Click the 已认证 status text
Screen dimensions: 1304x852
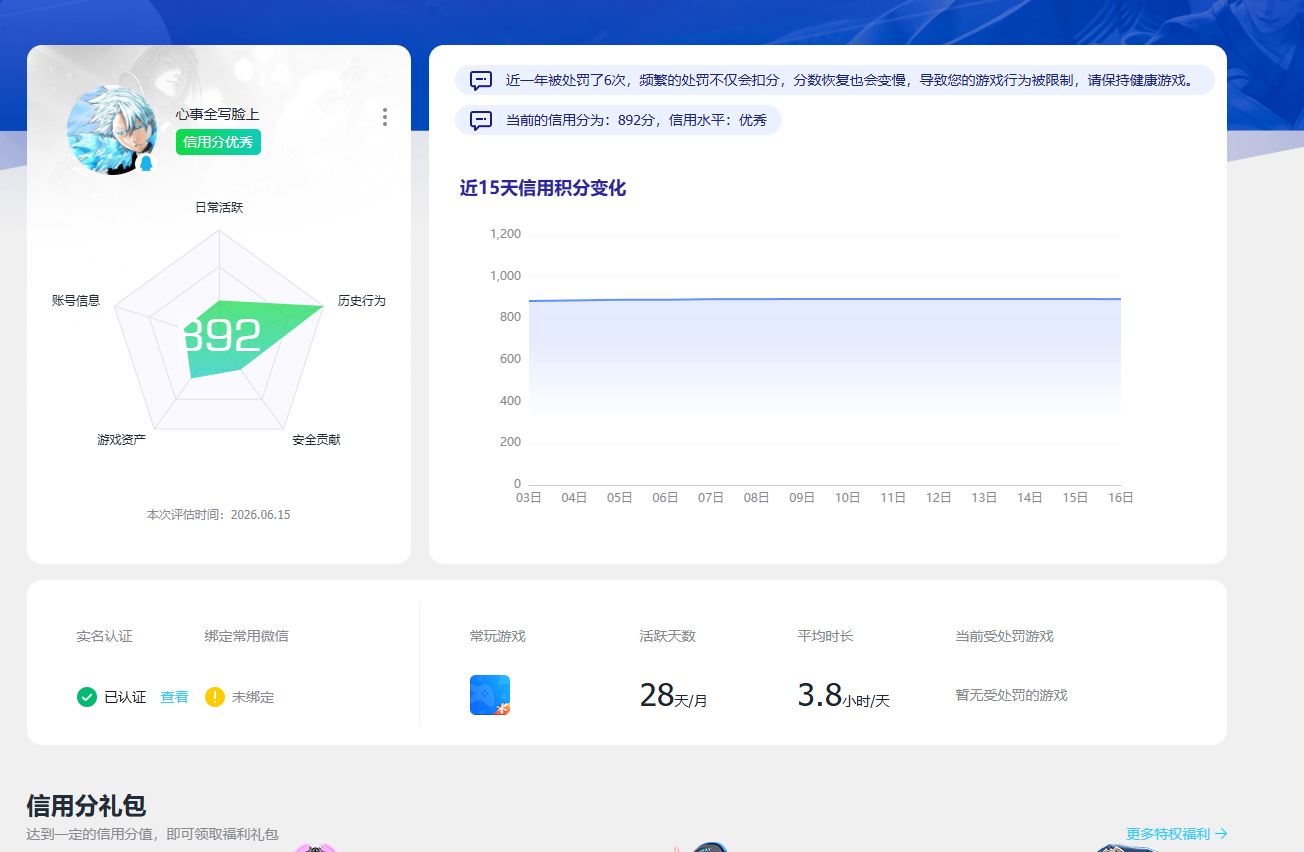(125, 697)
